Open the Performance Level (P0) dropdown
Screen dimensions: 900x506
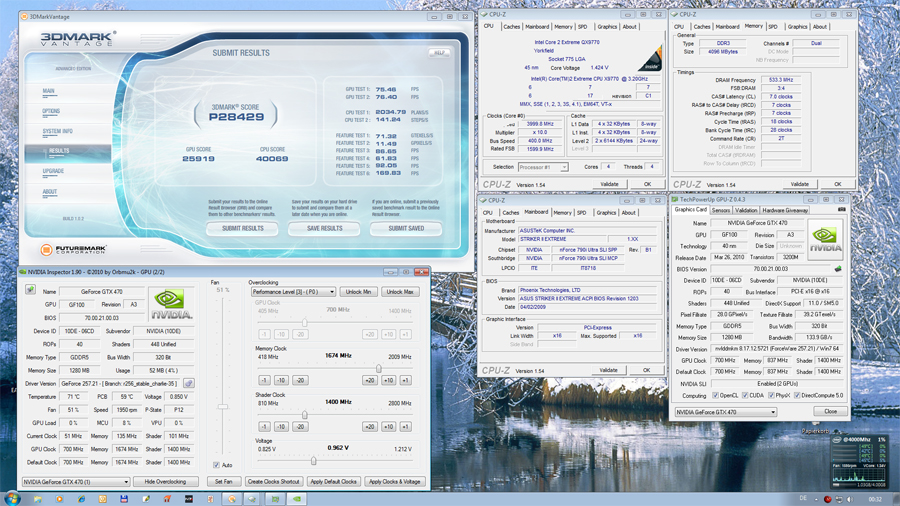point(293,292)
